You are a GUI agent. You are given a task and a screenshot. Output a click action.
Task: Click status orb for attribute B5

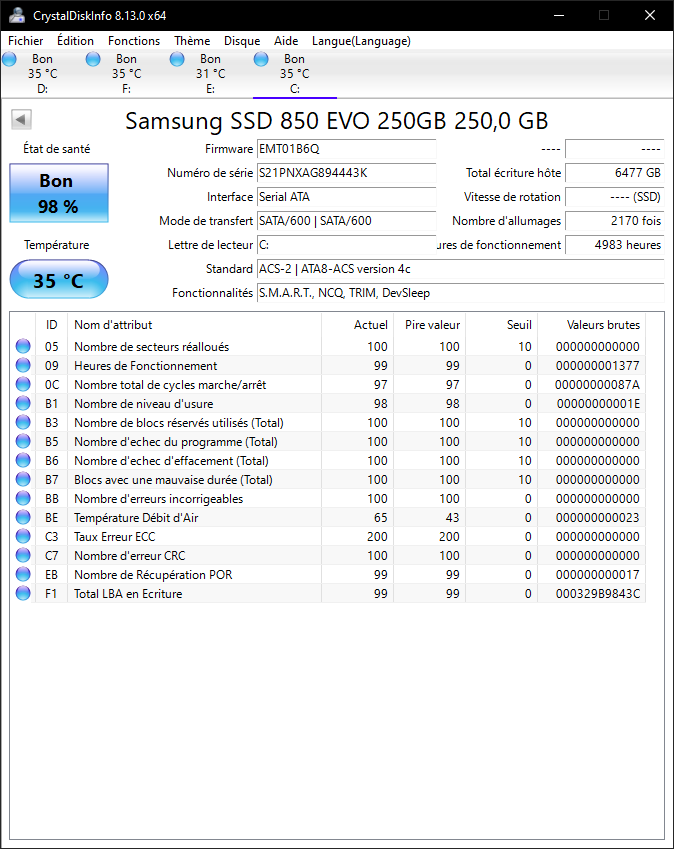point(23,441)
